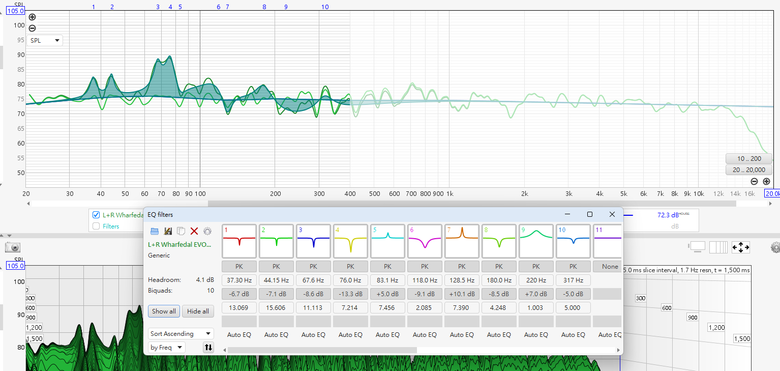Set range with the 20 .. 20,000 button
780x371 pixels.
pyautogui.click(x=748, y=170)
